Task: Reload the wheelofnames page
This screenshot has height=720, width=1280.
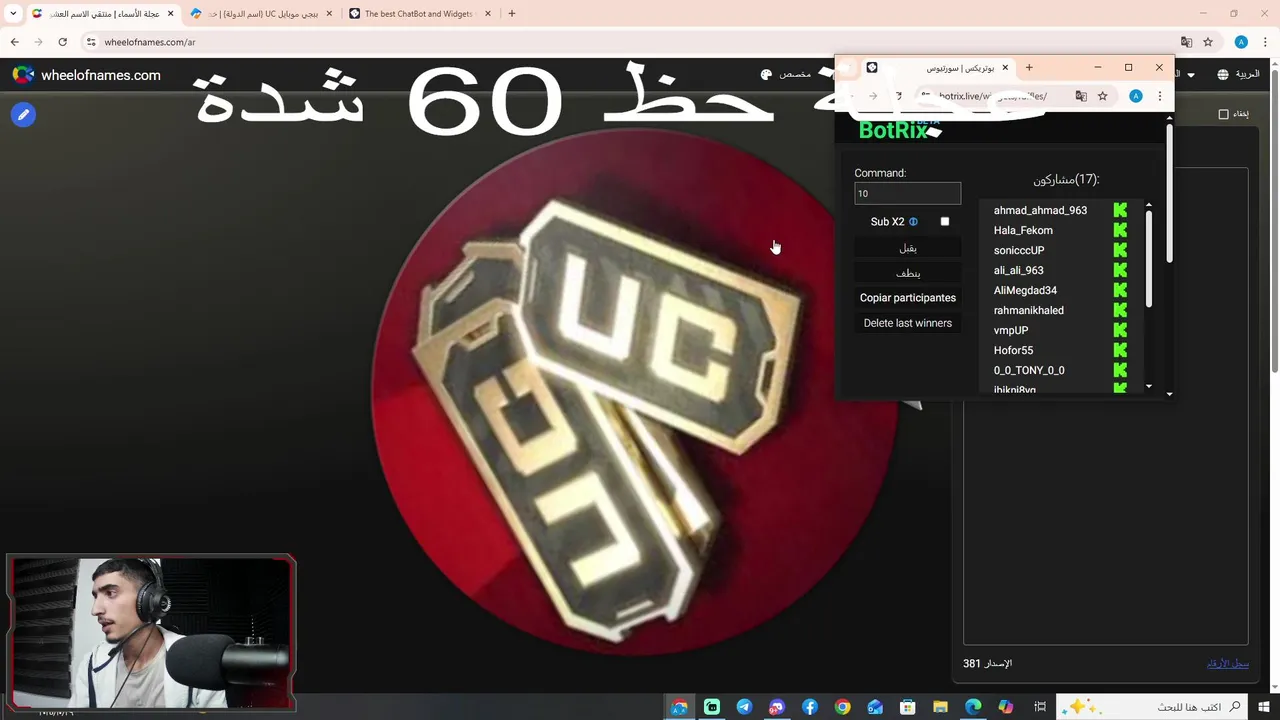Action: (62, 42)
